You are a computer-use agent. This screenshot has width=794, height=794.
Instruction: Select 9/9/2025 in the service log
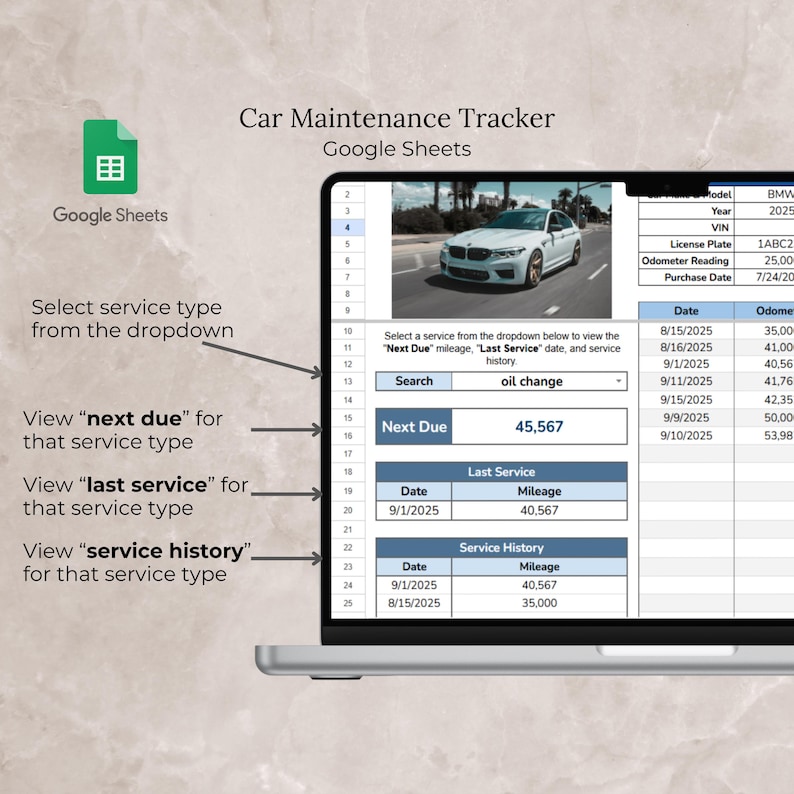tap(686, 418)
